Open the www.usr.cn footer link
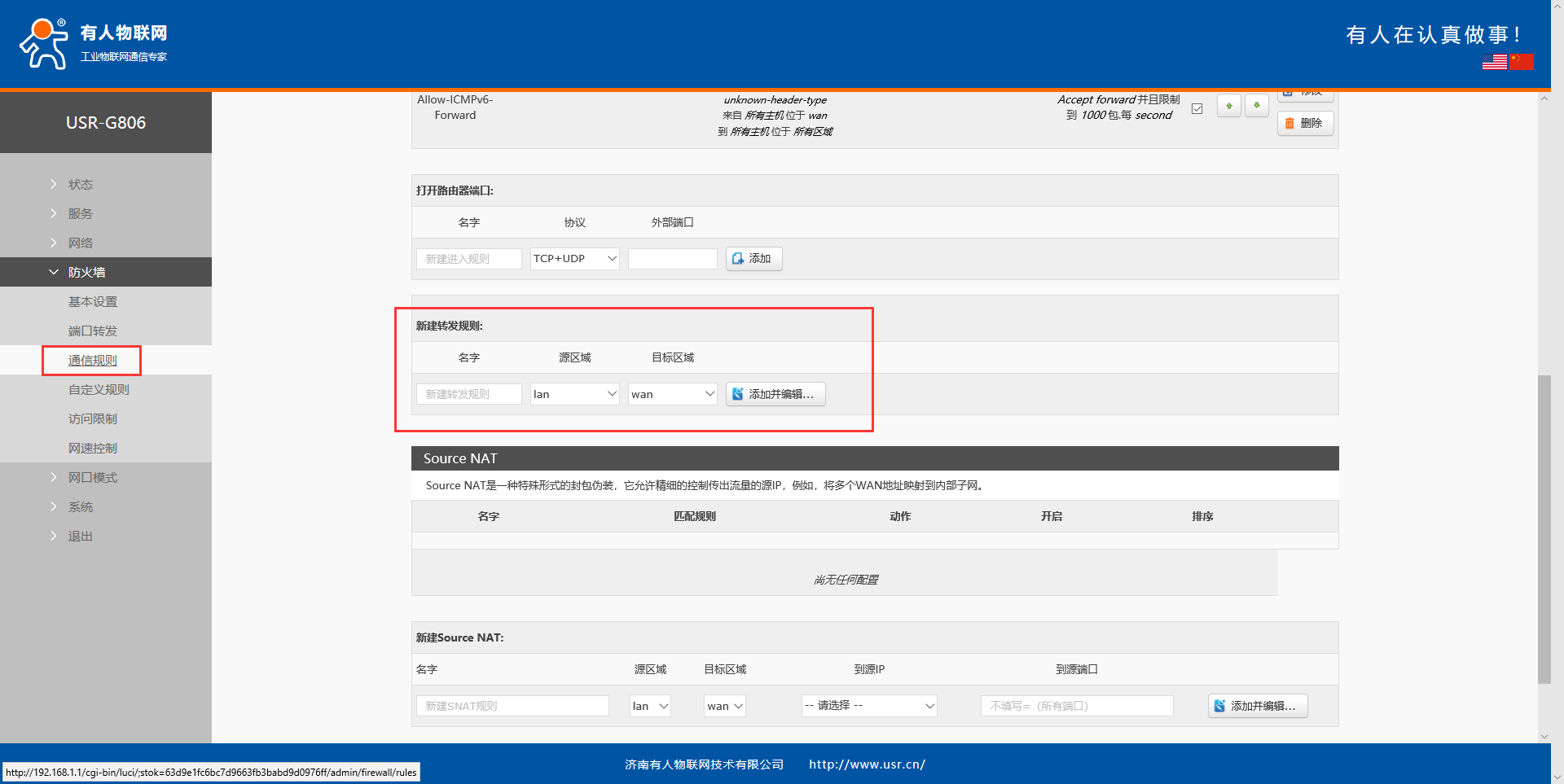Image resolution: width=1564 pixels, height=784 pixels. [867, 764]
